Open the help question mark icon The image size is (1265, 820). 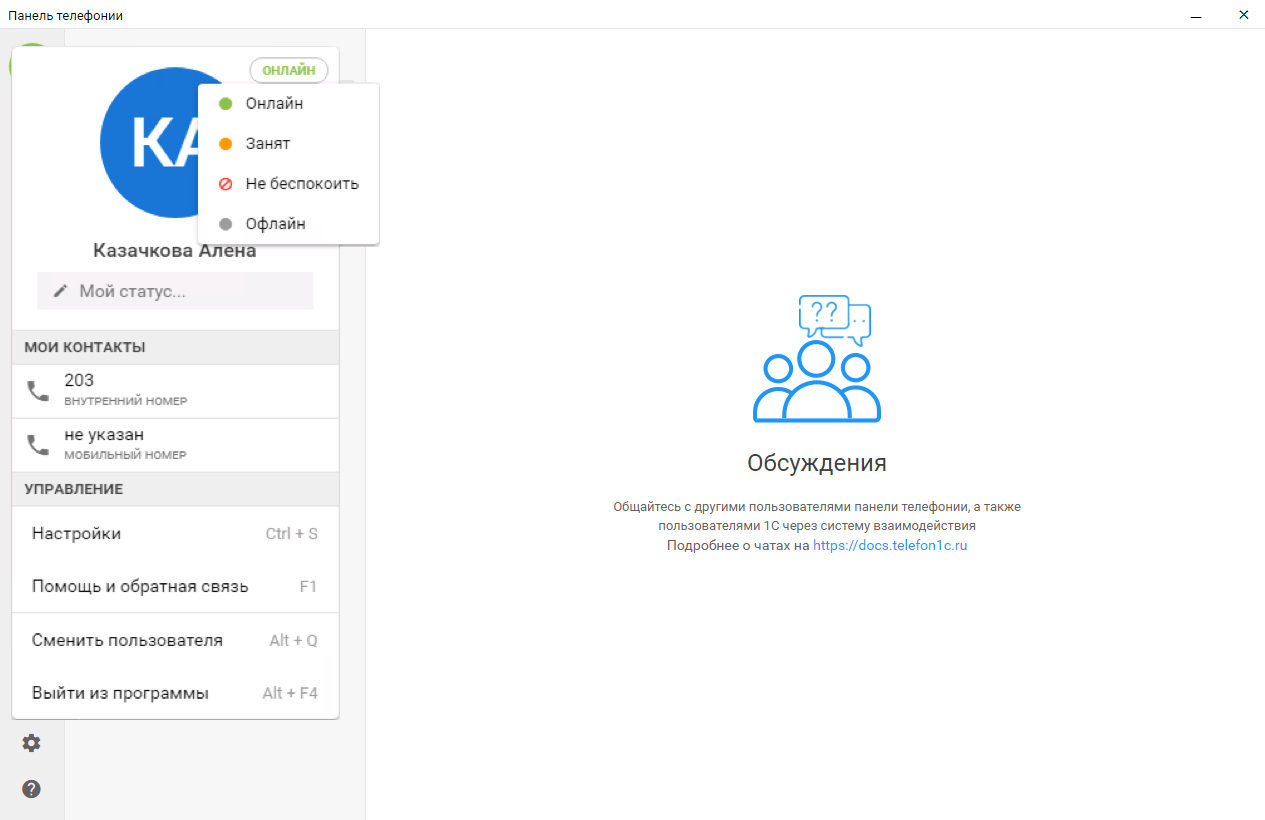click(32, 789)
